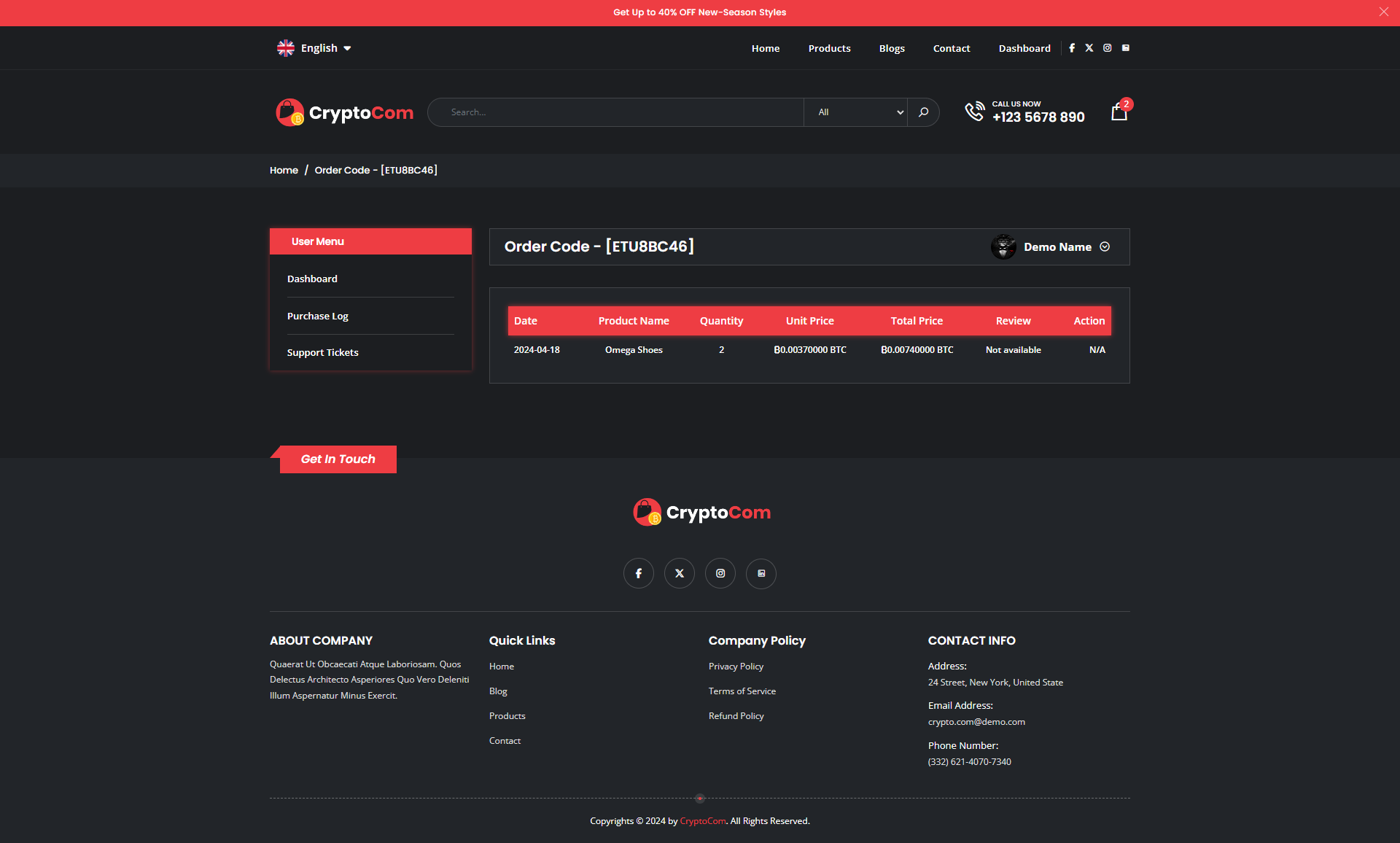Click the X (Twitter) icon in the header
This screenshot has width=1400, height=843.
point(1089,48)
